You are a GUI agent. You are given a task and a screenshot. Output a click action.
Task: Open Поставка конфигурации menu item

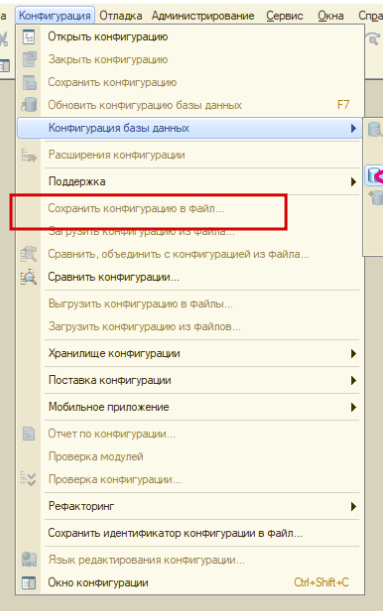[190, 380]
